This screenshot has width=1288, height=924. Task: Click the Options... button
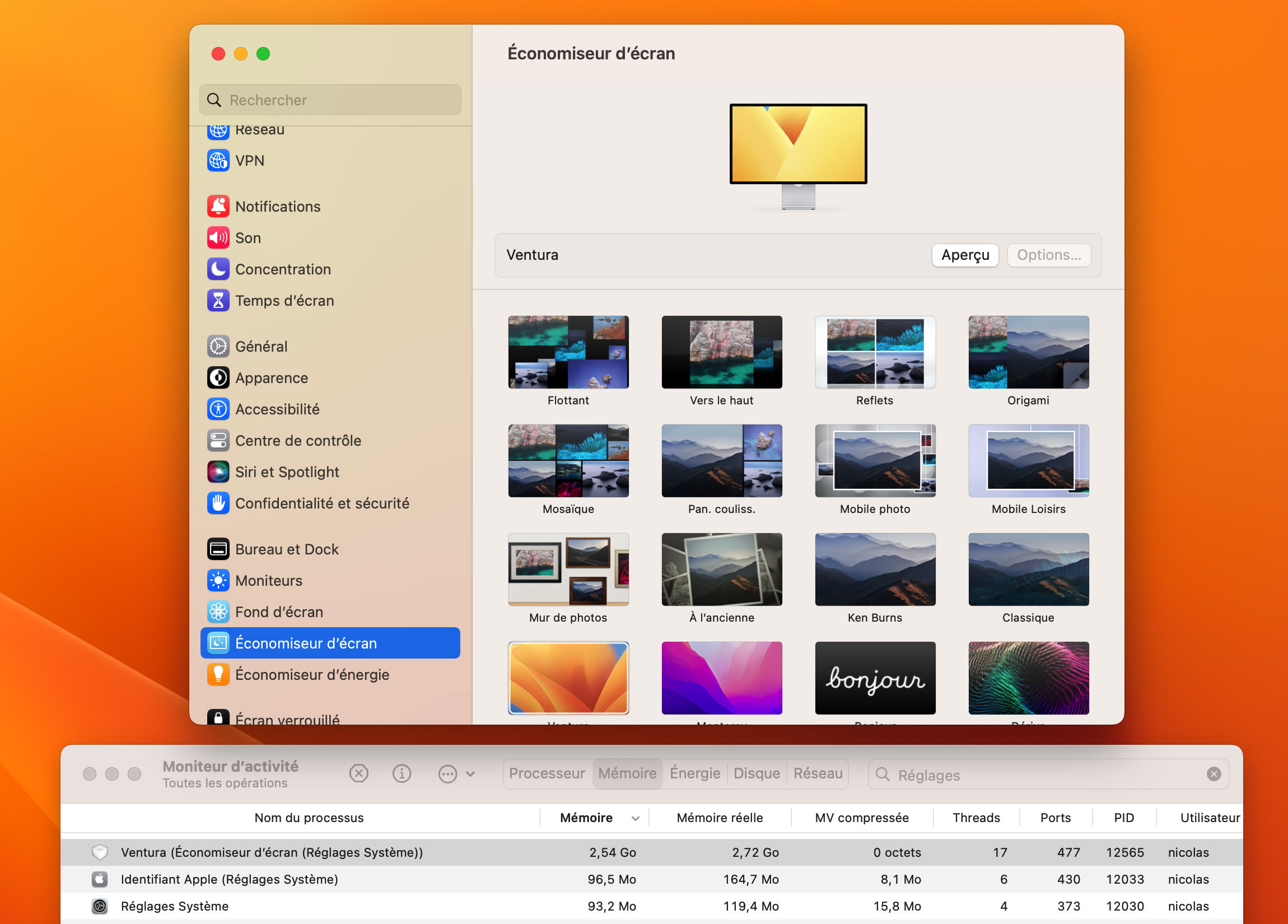point(1048,255)
